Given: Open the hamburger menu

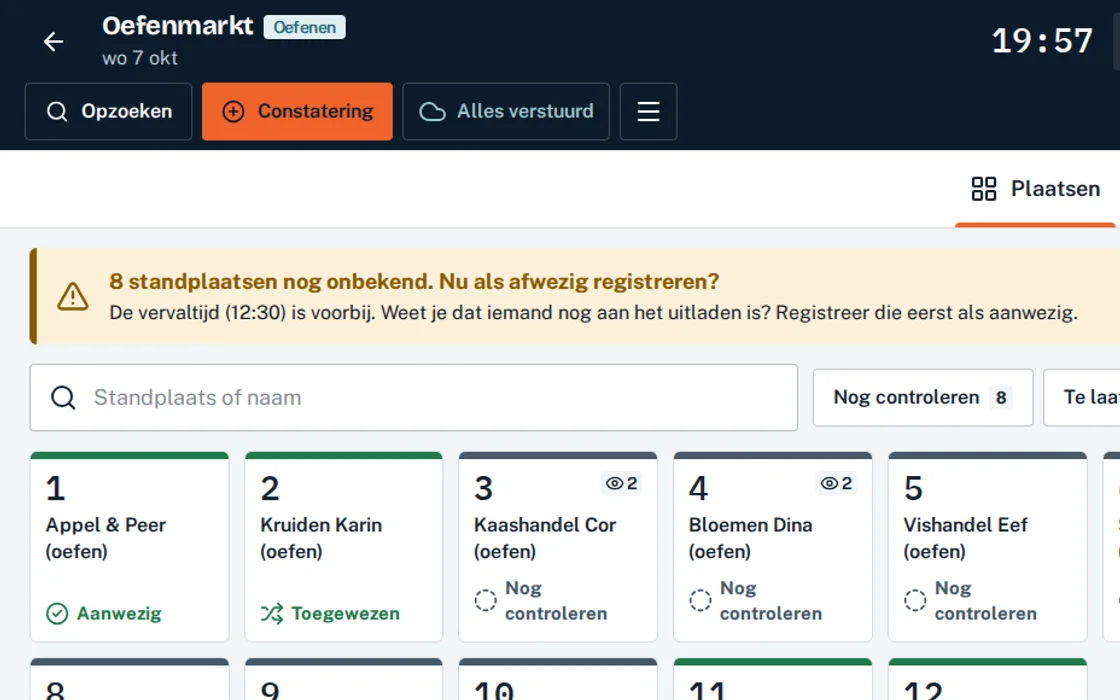Looking at the screenshot, I should 649,111.
